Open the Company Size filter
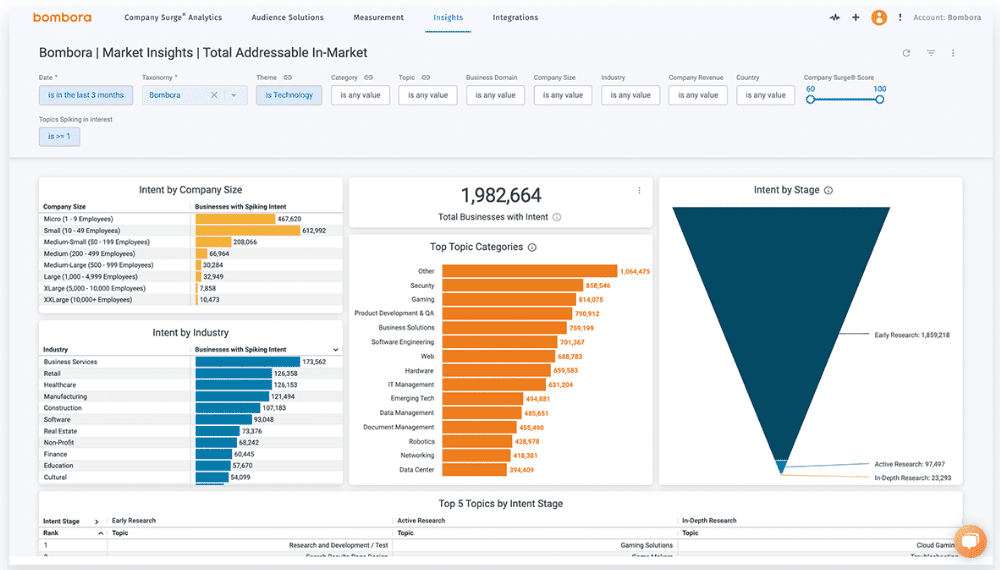Viewport: 1000px width, 570px height. [563, 95]
